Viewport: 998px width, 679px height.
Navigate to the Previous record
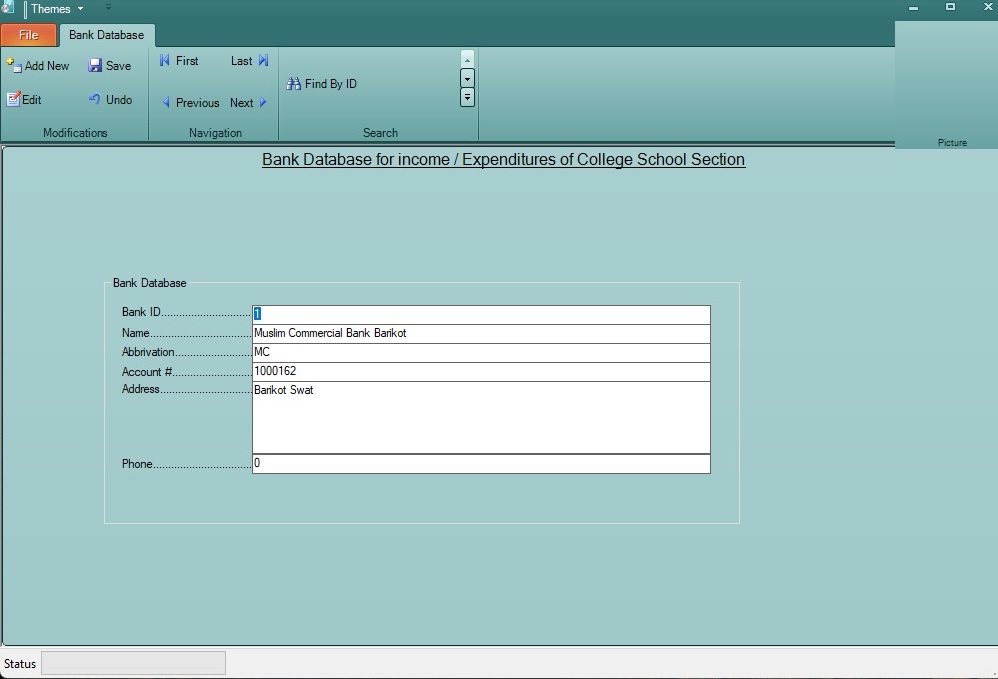(x=190, y=102)
